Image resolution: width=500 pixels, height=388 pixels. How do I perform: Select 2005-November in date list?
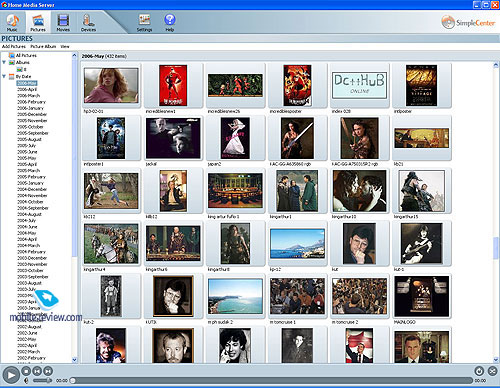[32, 121]
